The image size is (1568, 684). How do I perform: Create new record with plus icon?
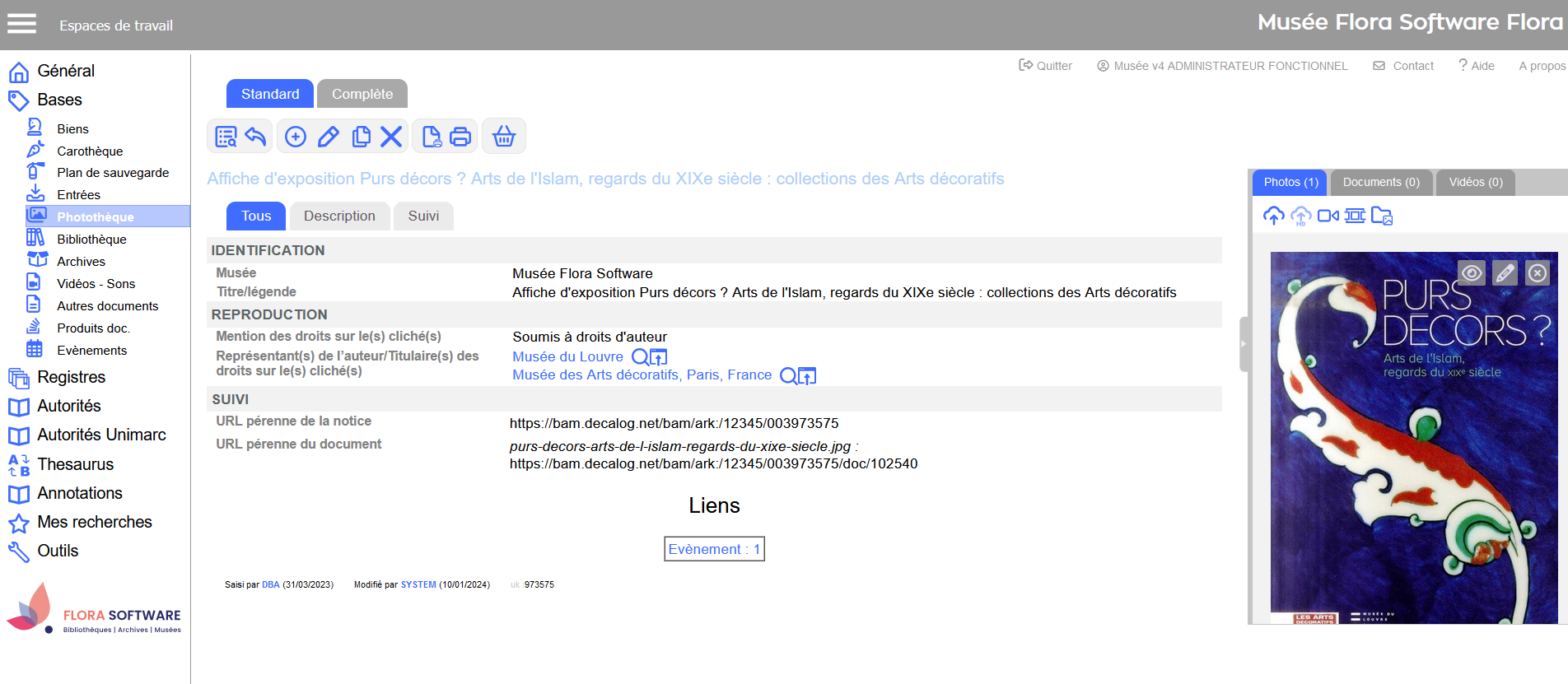coord(296,137)
